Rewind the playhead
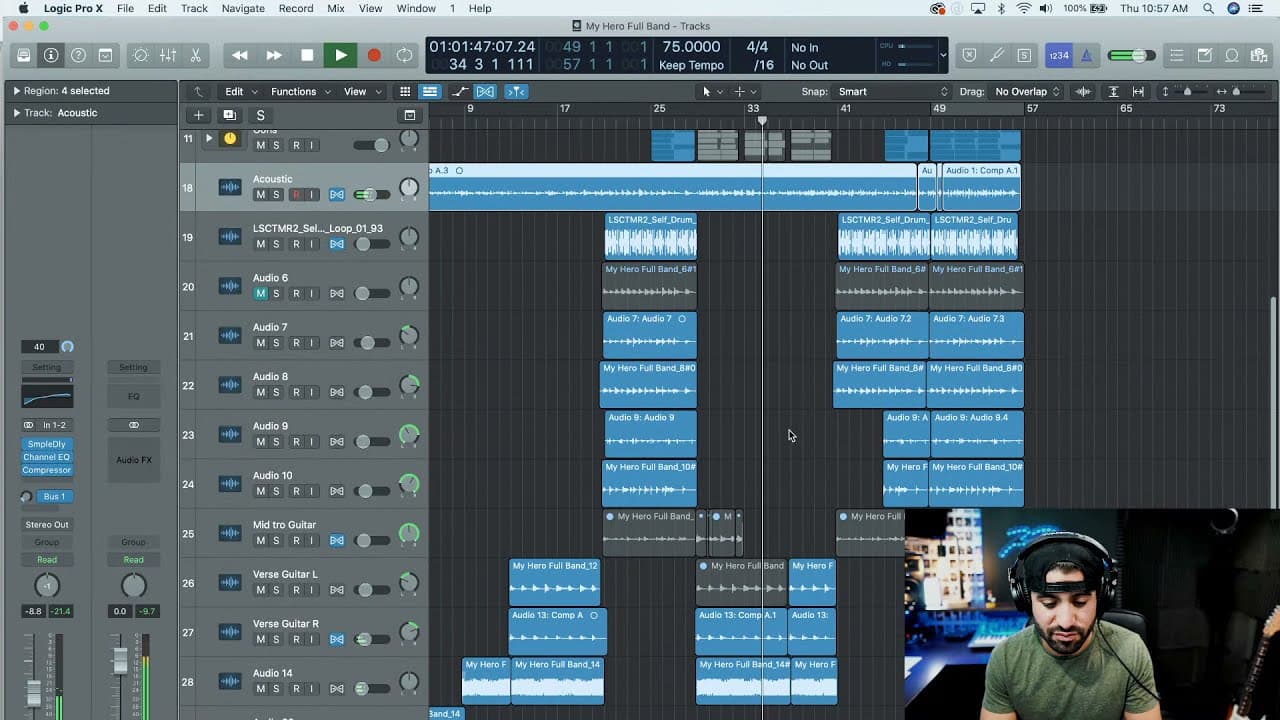 [x=240, y=56]
